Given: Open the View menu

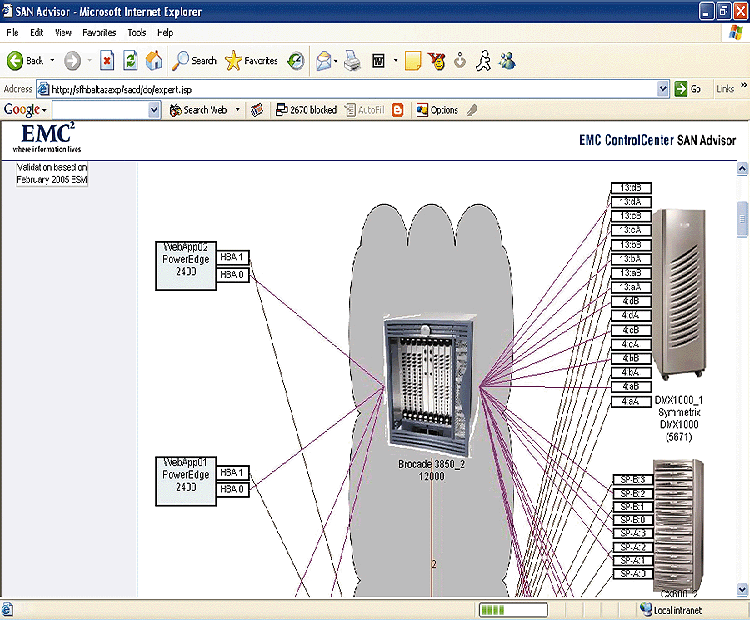Looking at the screenshot, I should 63,33.
